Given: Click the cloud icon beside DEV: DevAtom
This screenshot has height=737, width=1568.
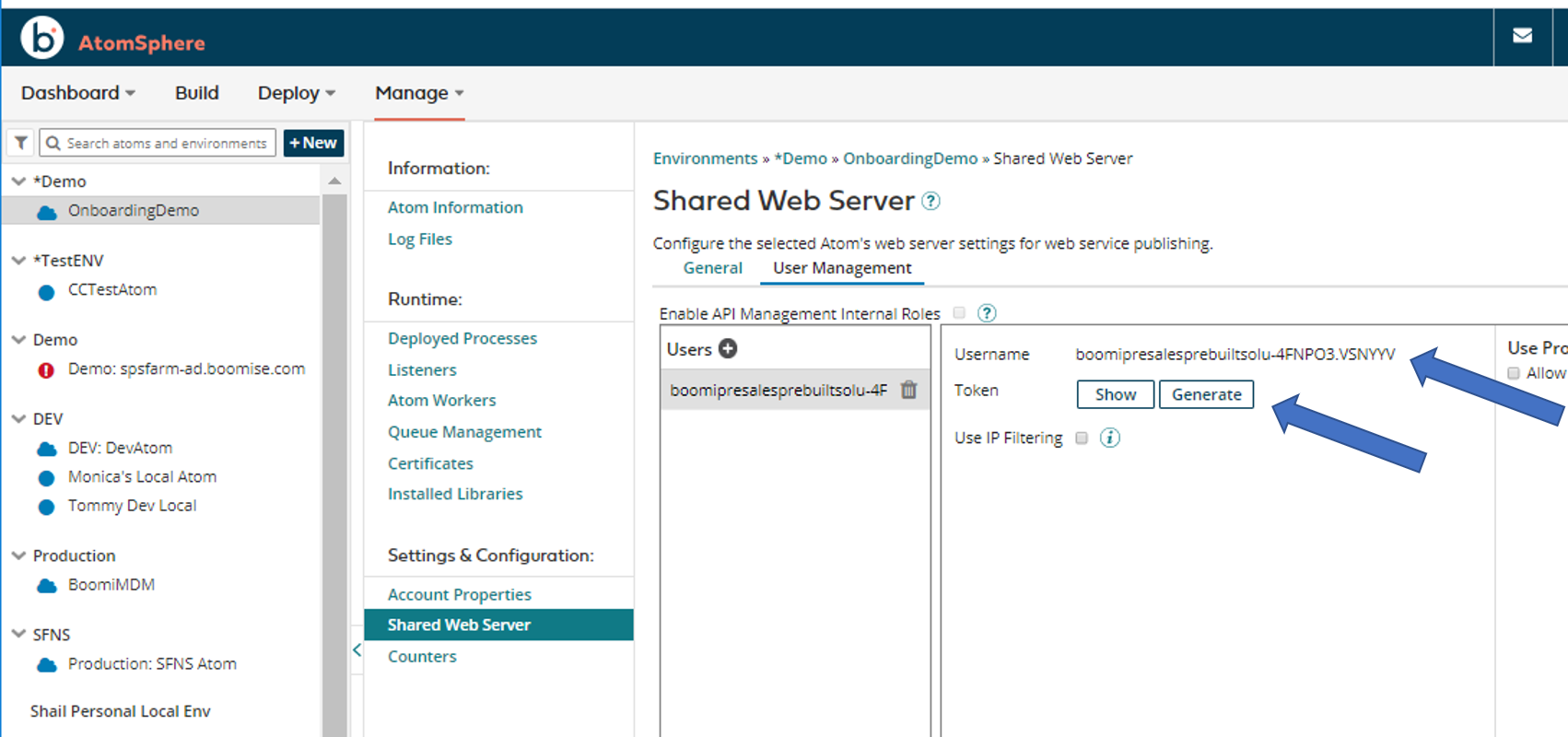Looking at the screenshot, I should pyautogui.click(x=47, y=449).
